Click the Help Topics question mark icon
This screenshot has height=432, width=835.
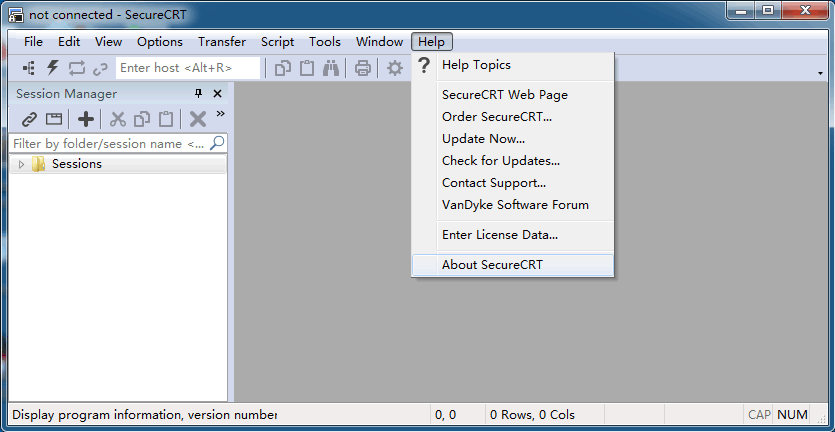pos(423,65)
